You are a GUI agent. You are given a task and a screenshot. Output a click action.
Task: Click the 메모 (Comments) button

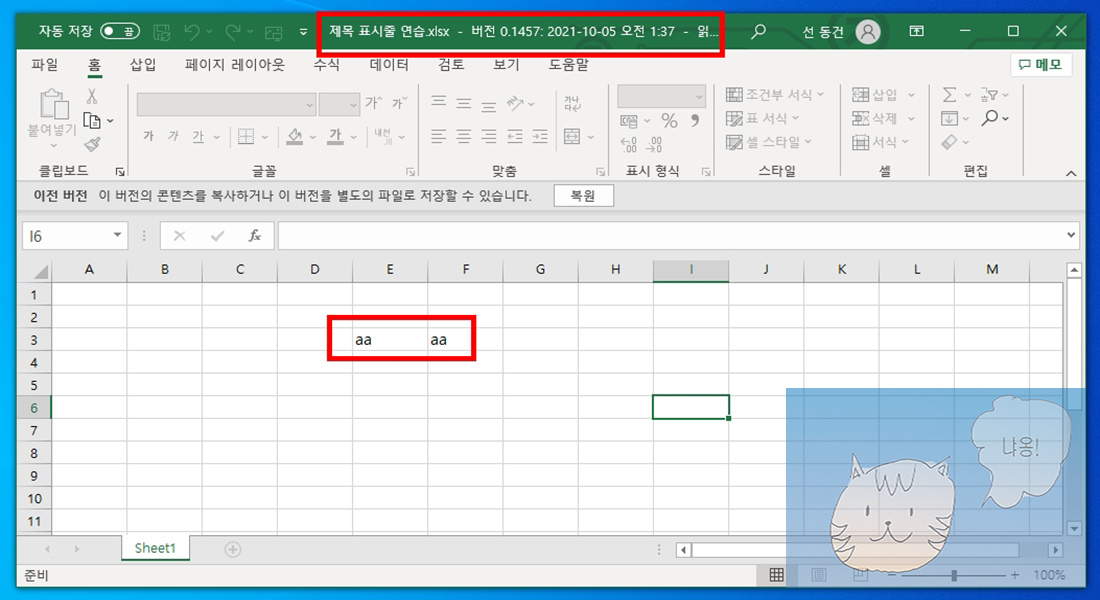tap(1040, 65)
